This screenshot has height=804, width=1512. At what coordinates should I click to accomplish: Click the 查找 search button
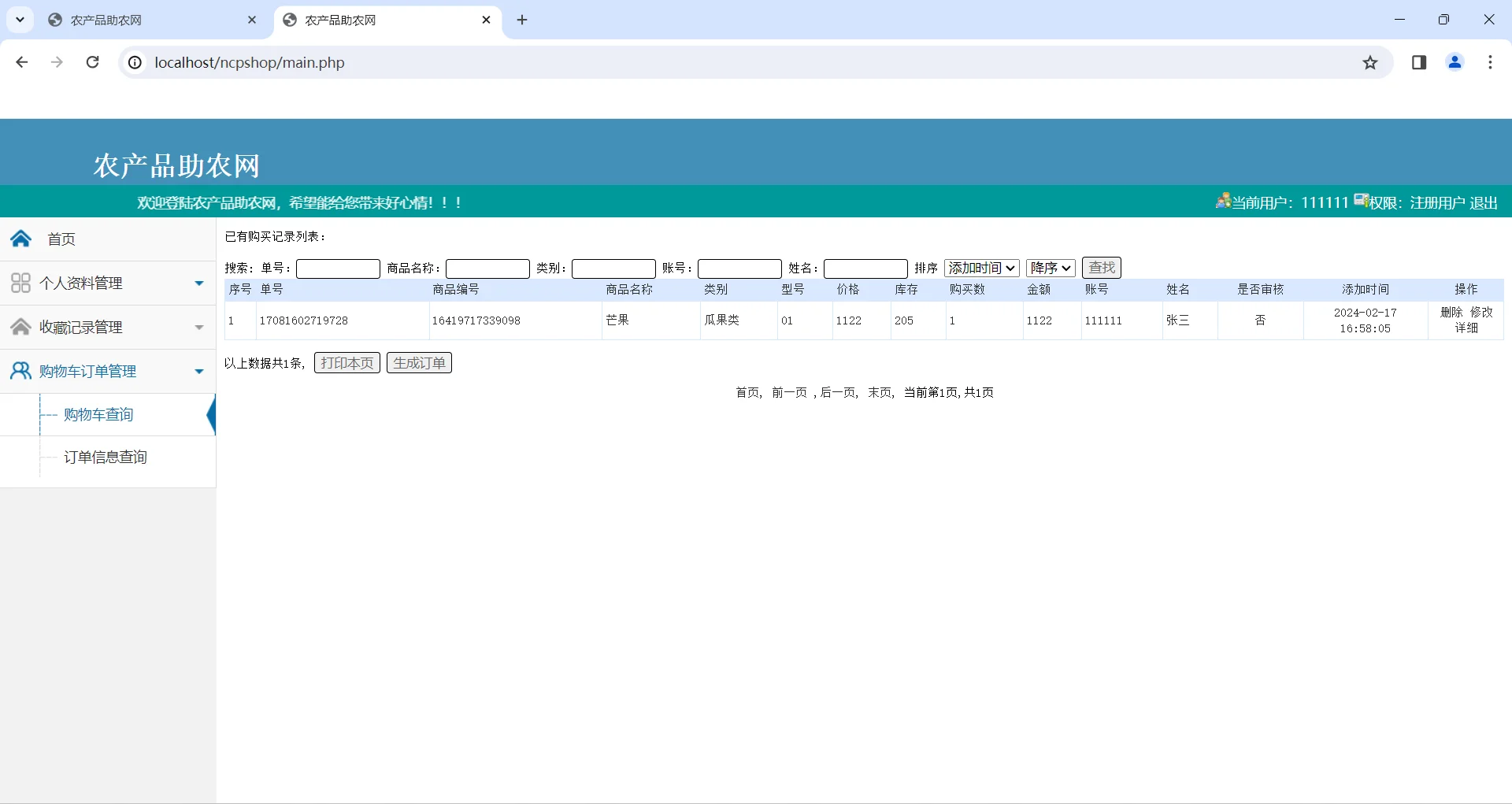1100,268
